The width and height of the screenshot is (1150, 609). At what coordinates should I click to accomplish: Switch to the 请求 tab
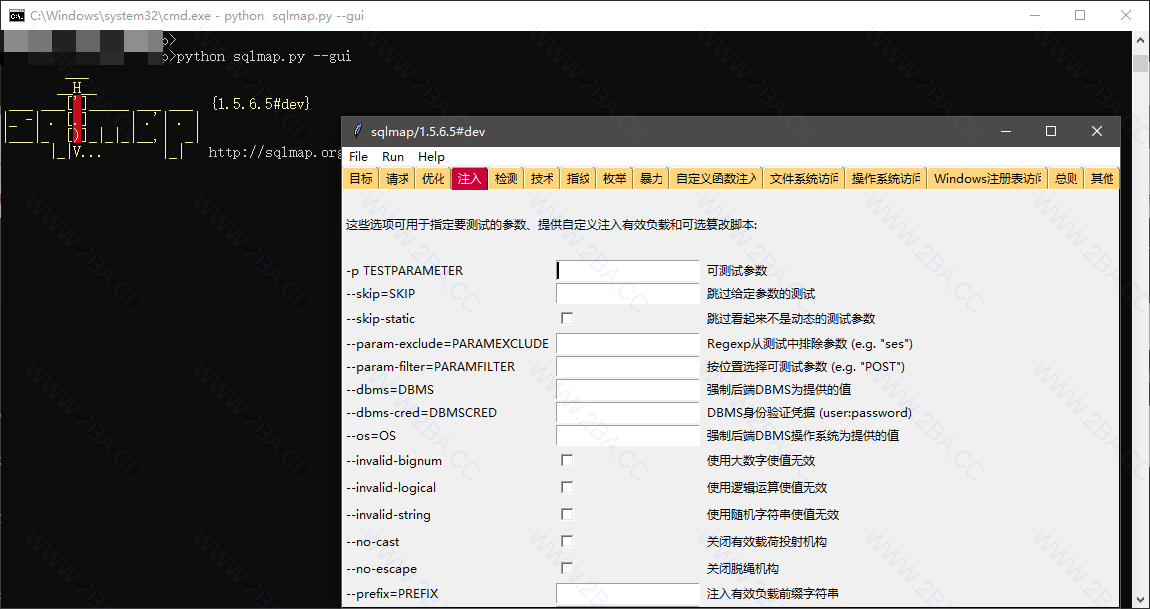[x=397, y=178]
